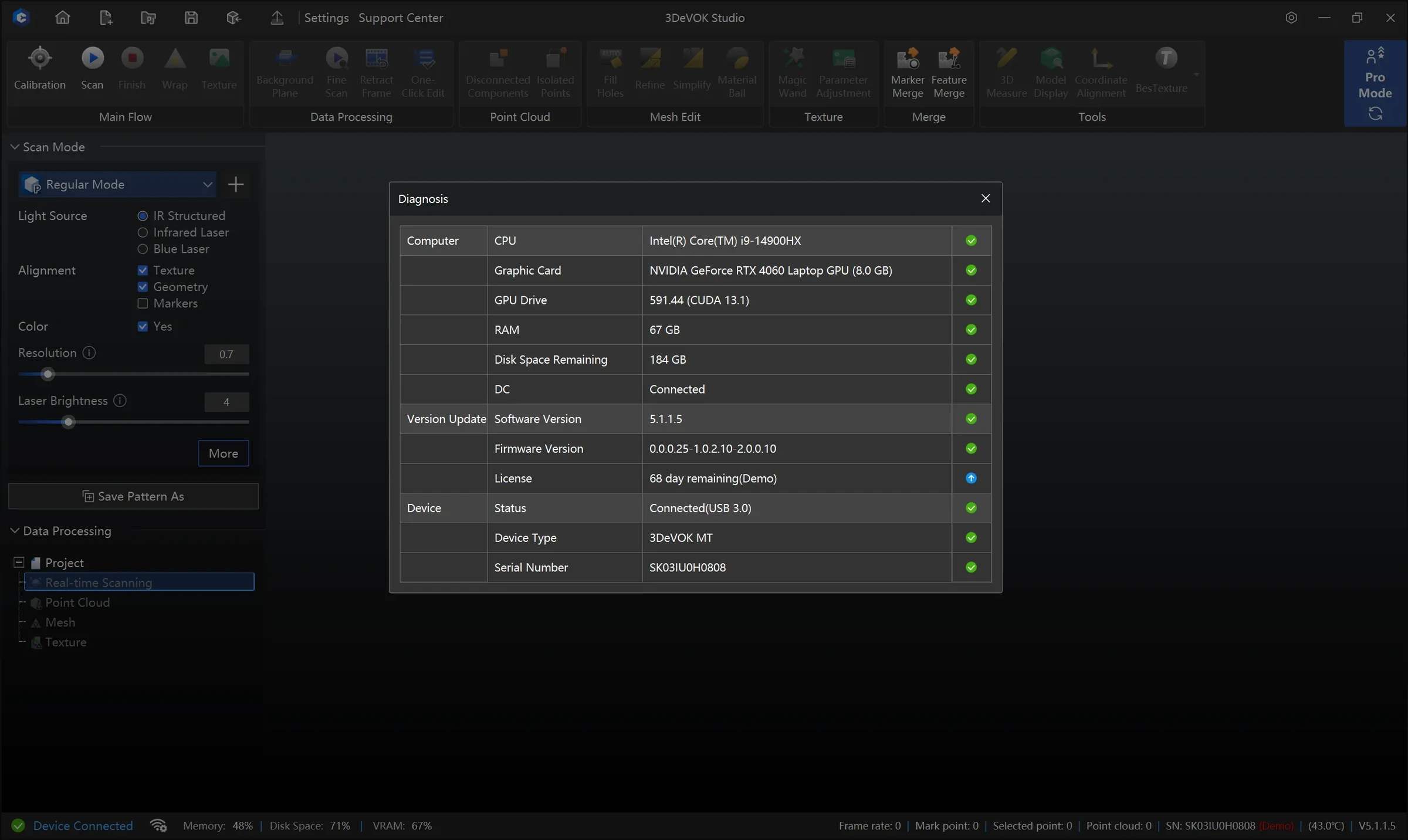Click the More button
Viewport: 1408px width, 840px height.
(x=224, y=453)
